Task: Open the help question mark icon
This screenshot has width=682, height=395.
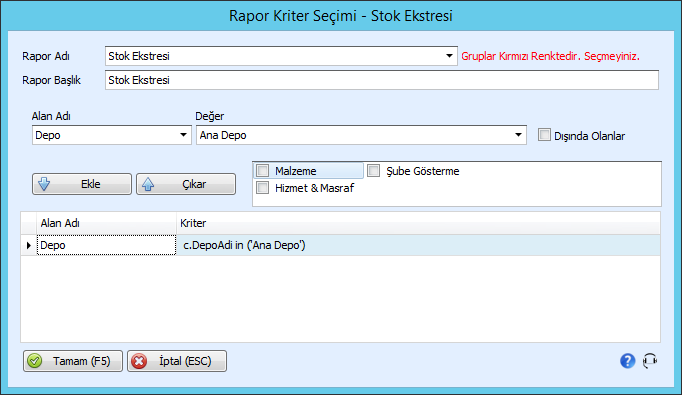Action: pyautogui.click(x=627, y=361)
